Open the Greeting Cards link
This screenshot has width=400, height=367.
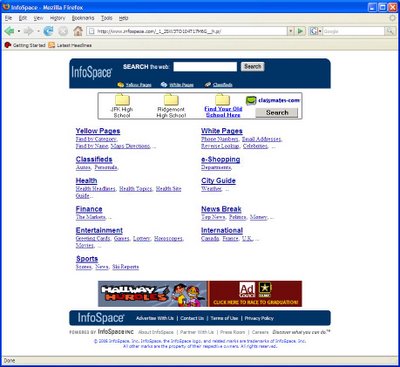tap(93, 238)
